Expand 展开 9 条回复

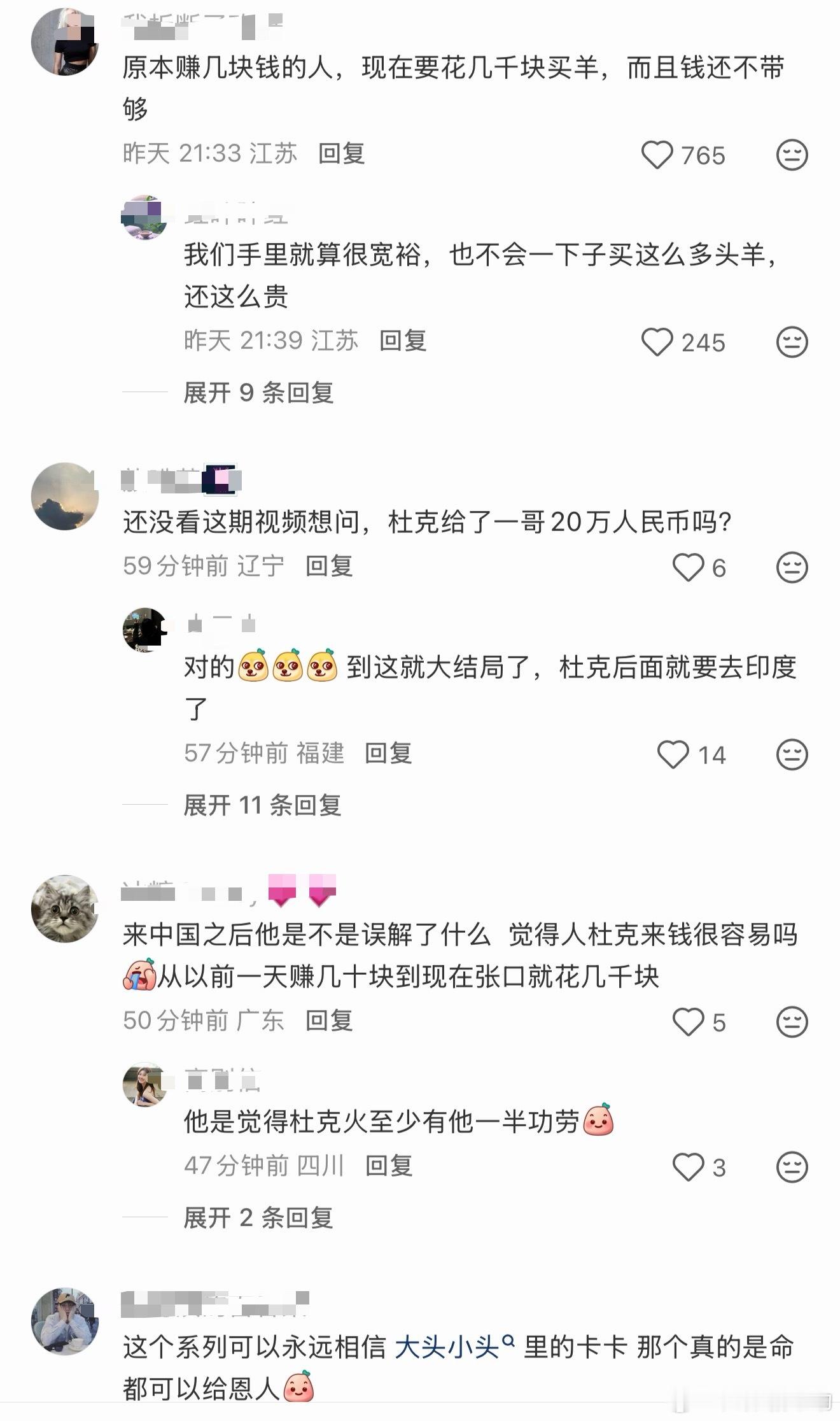click(x=258, y=393)
